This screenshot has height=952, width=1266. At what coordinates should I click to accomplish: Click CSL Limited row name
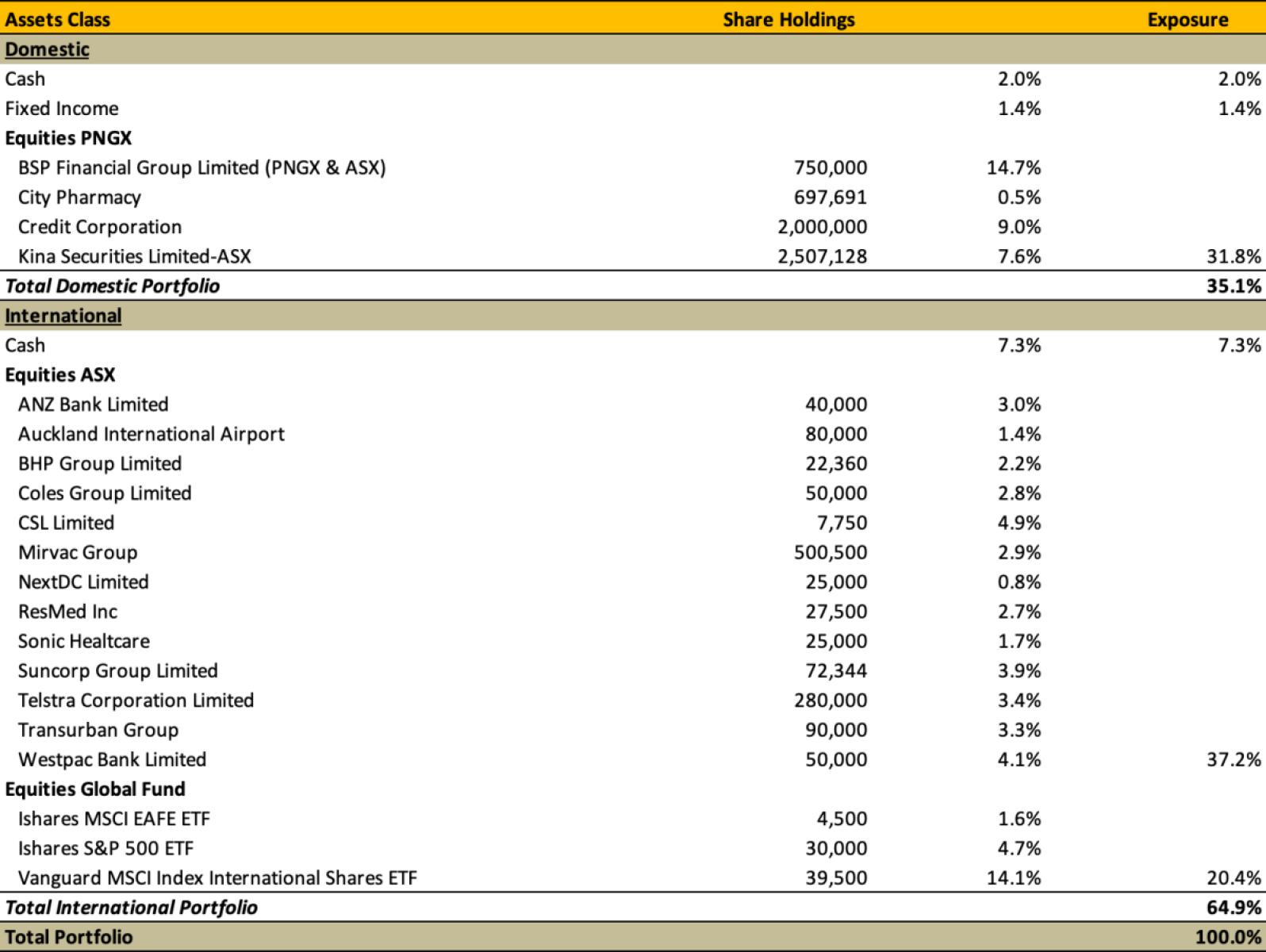tap(66, 523)
